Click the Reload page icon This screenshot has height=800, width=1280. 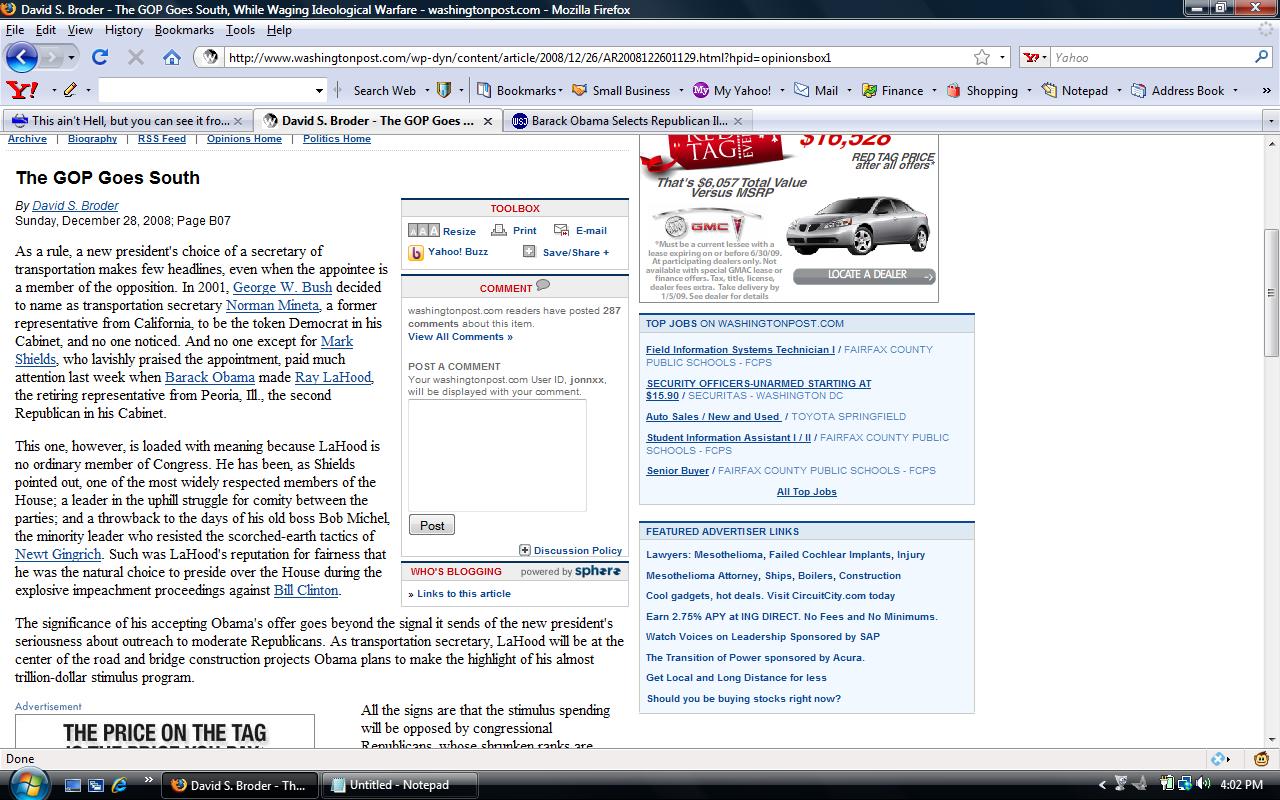click(x=100, y=57)
